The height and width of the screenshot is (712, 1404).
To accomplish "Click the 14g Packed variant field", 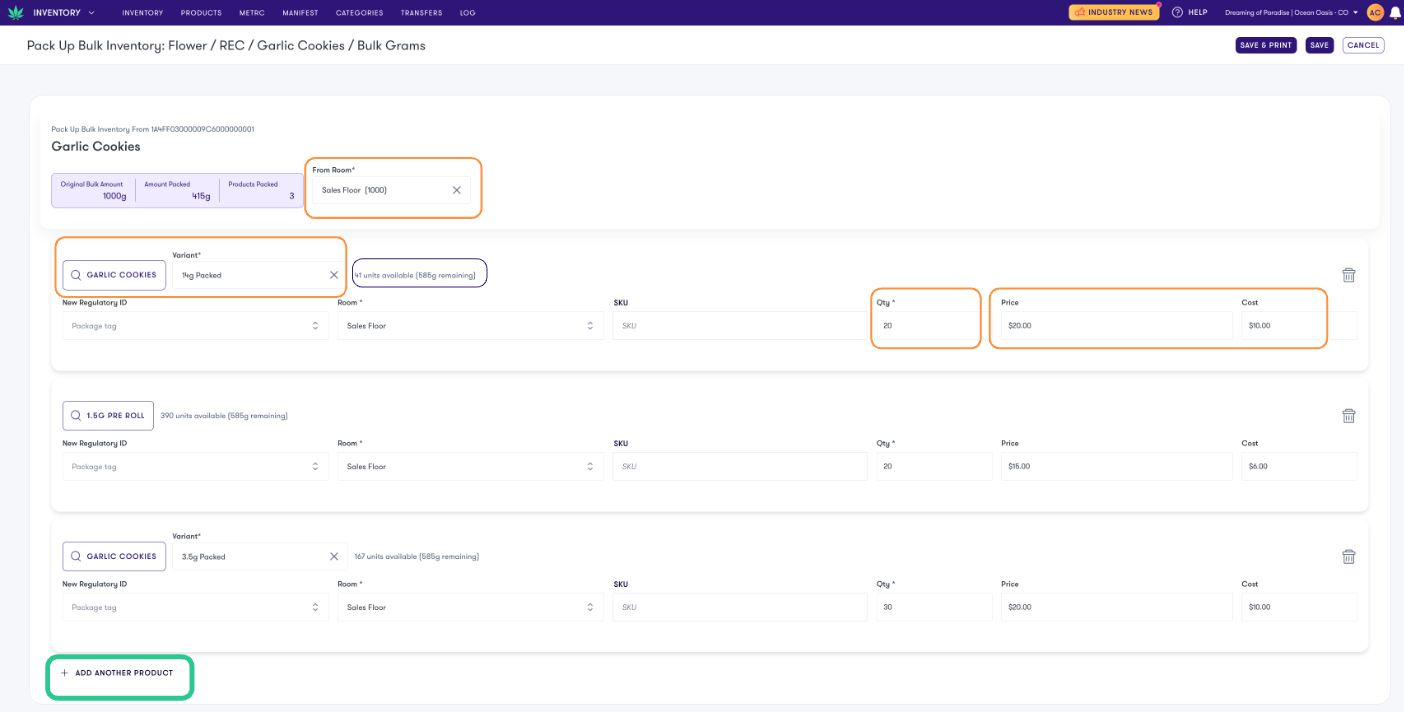I will coord(260,275).
